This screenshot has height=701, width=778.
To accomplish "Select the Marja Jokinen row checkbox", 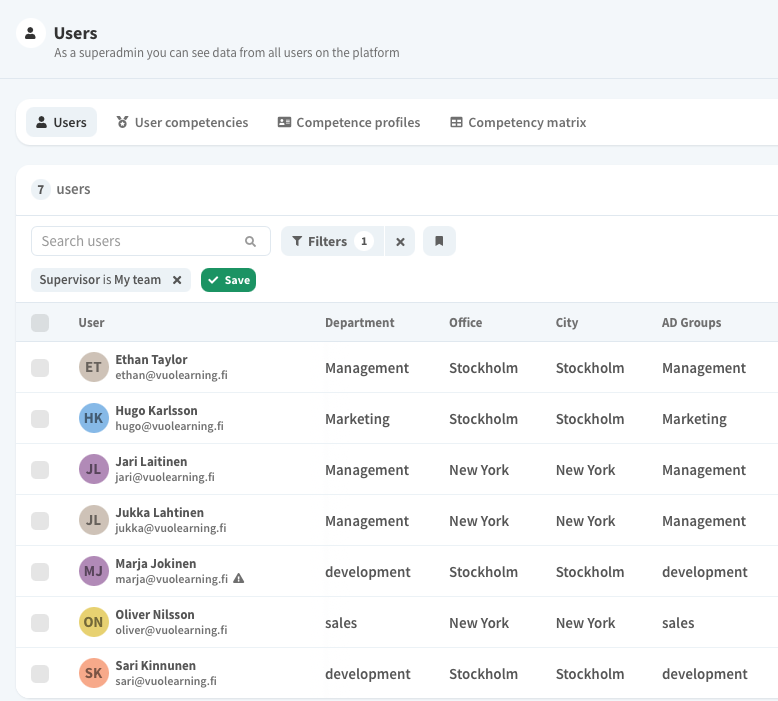I will pos(40,572).
